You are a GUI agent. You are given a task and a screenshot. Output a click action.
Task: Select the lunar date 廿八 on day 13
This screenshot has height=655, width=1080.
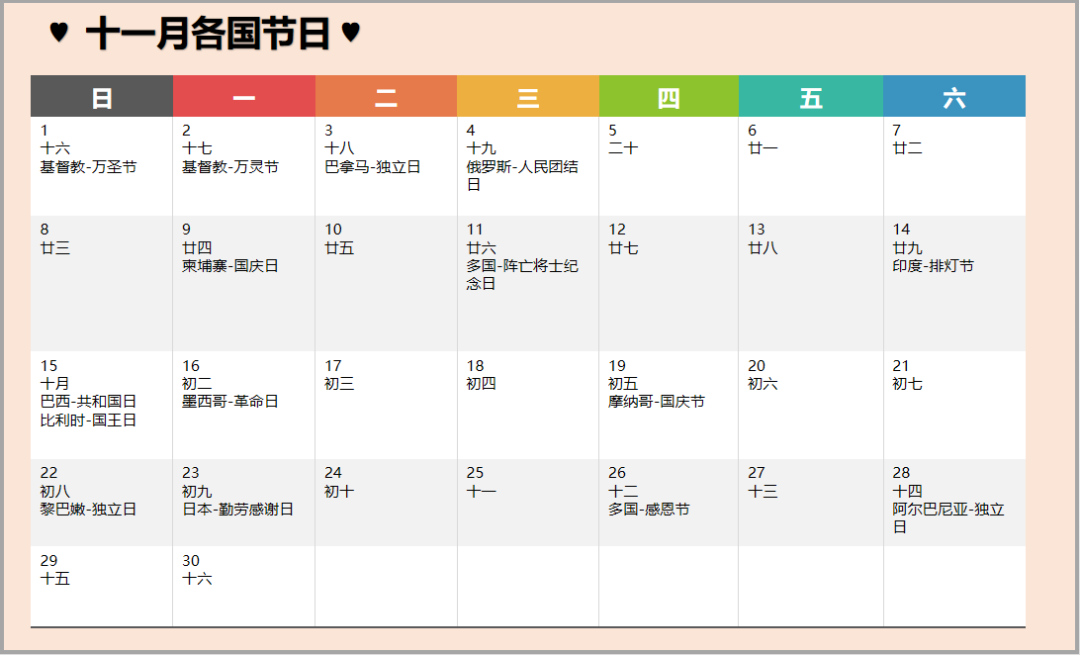763,248
